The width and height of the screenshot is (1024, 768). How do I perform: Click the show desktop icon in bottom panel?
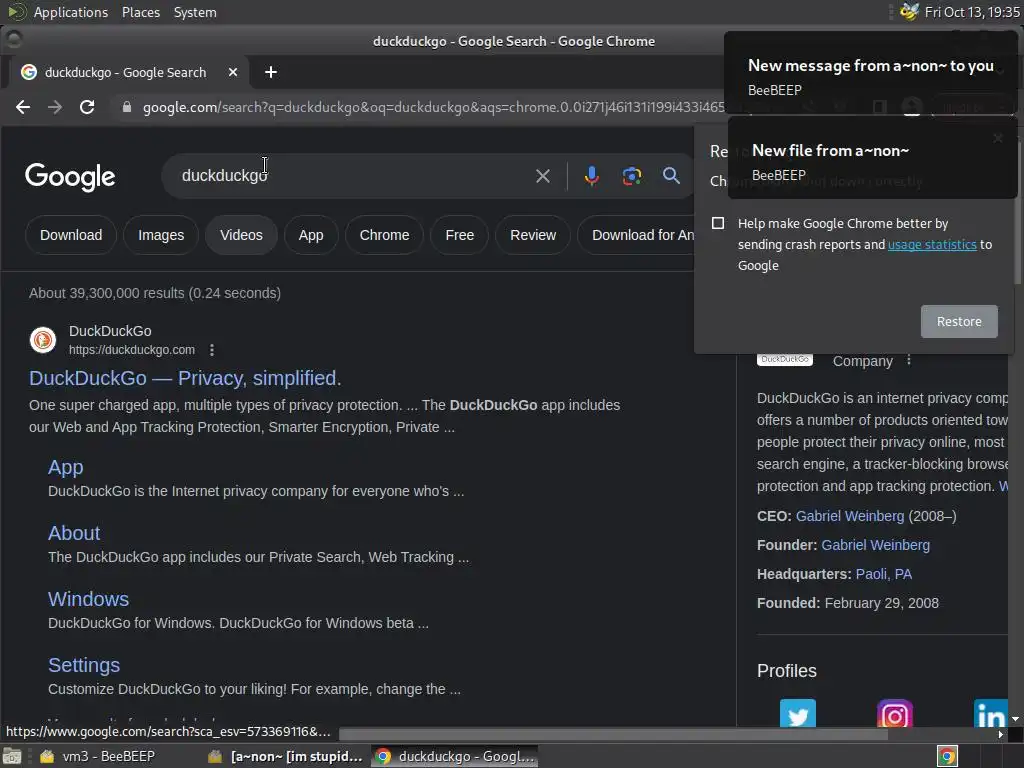click(12, 756)
